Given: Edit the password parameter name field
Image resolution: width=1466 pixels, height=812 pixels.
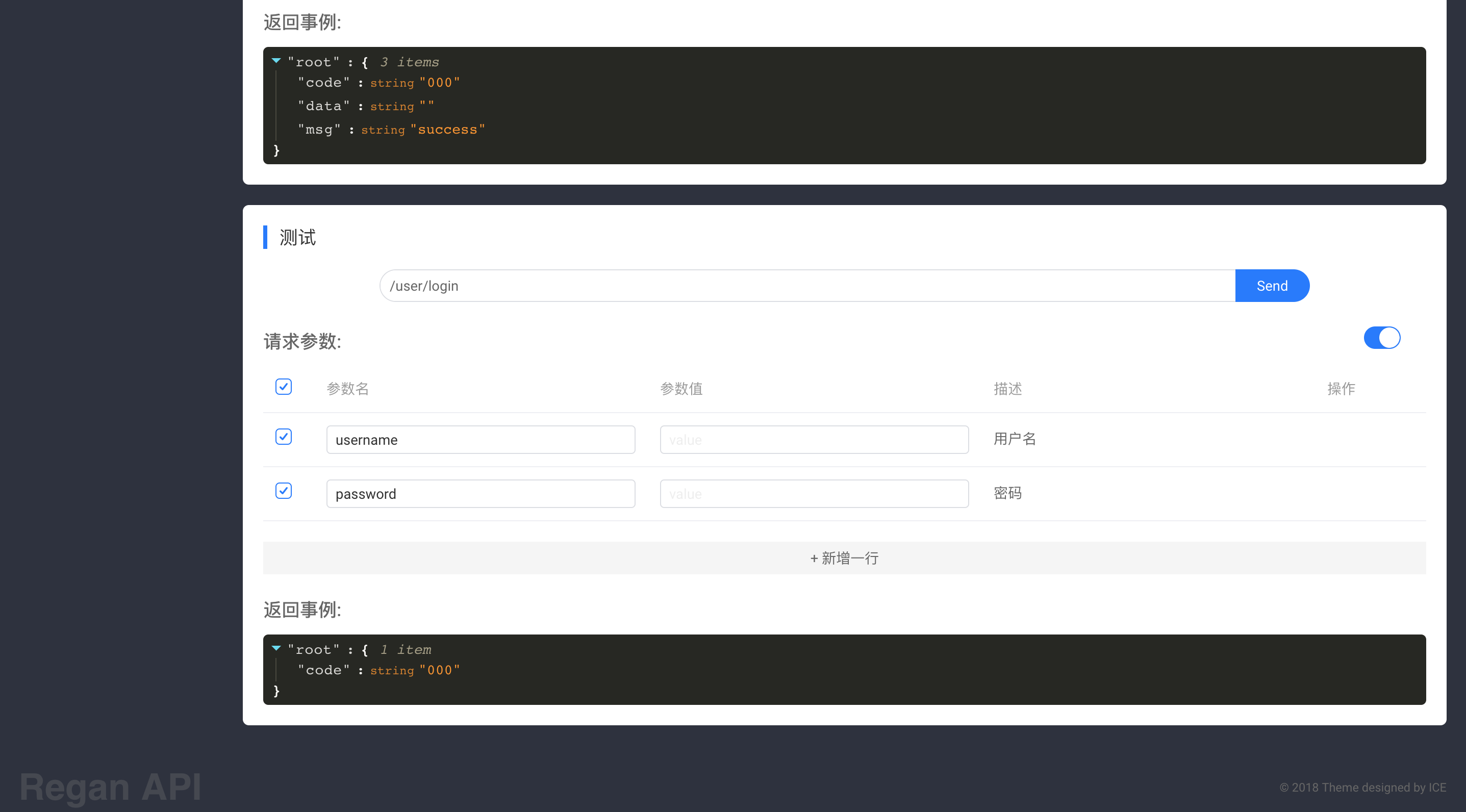Looking at the screenshot, I should [x=481, y=494].
